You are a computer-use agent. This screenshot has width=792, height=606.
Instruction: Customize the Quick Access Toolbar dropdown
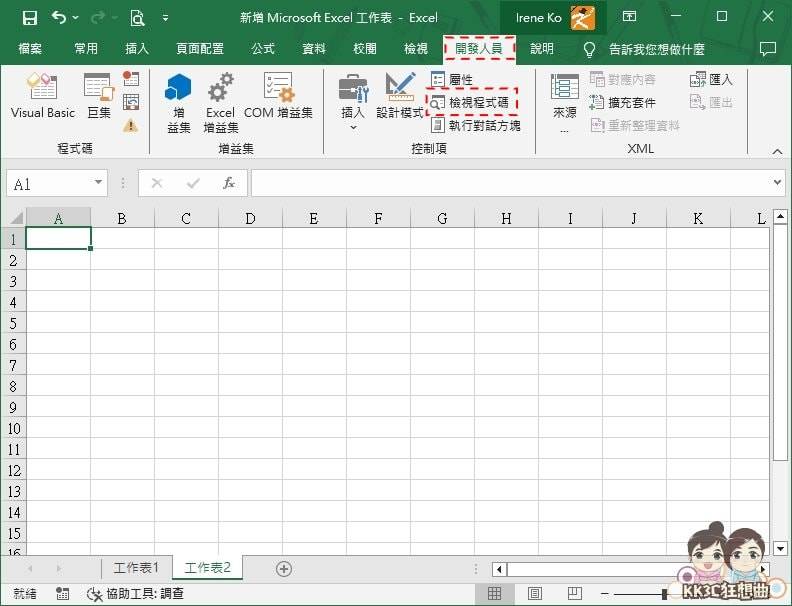pyautogui.click(x=166, y=18)
